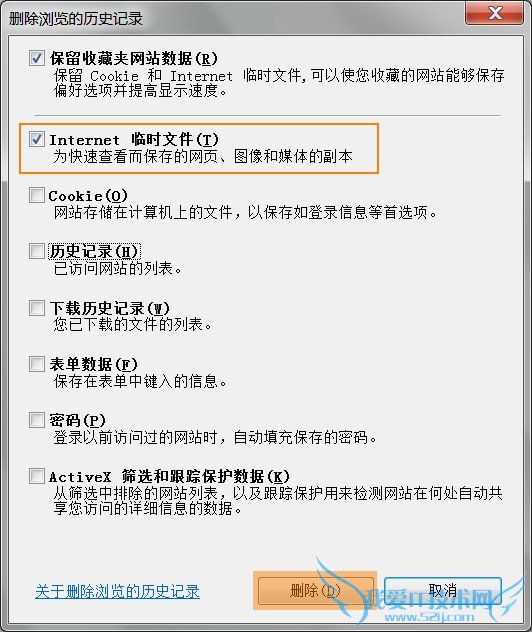The image size is (532, 632).
Task: Click the 取消 button
Action: click(443, 591)
